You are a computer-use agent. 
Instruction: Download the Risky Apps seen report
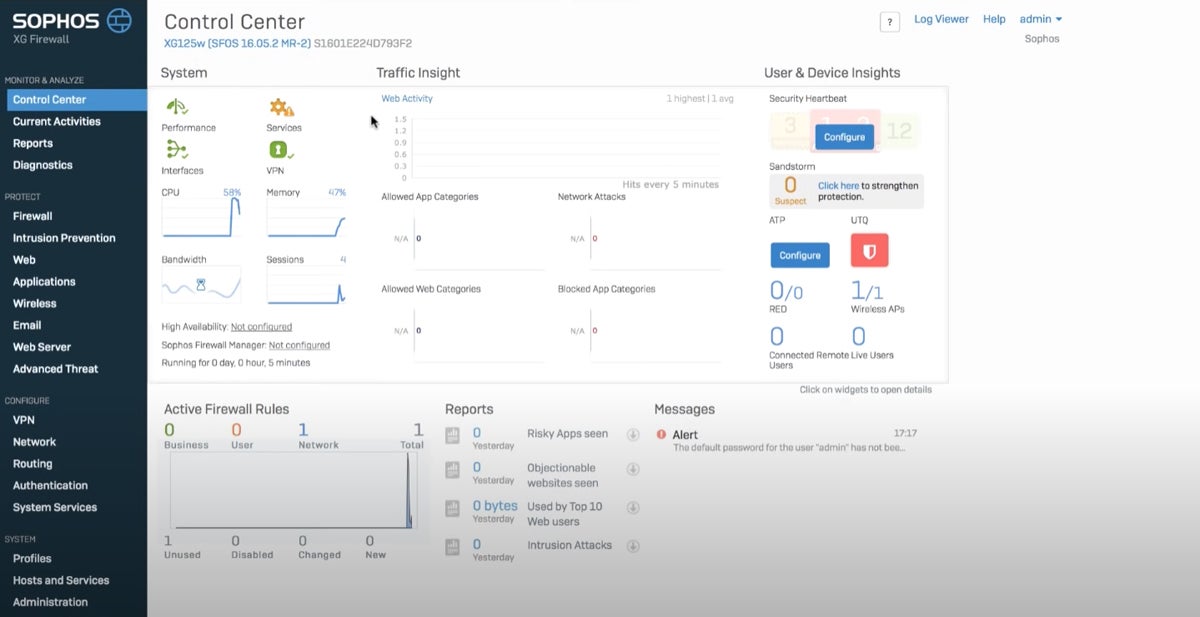pos(633,434)
